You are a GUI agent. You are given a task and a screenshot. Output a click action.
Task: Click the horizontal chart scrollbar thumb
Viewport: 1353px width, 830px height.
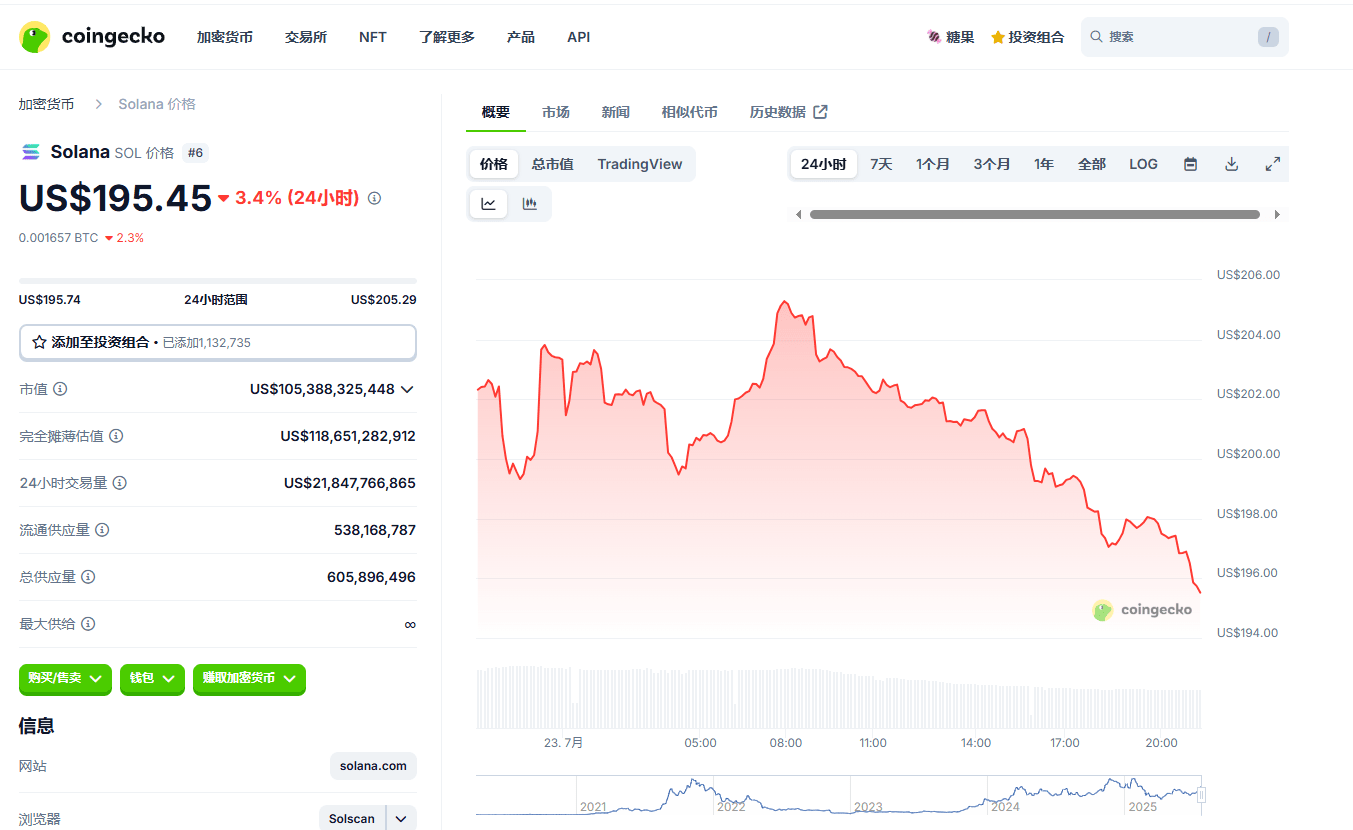pyautogui.click(x=1035, y=215)
